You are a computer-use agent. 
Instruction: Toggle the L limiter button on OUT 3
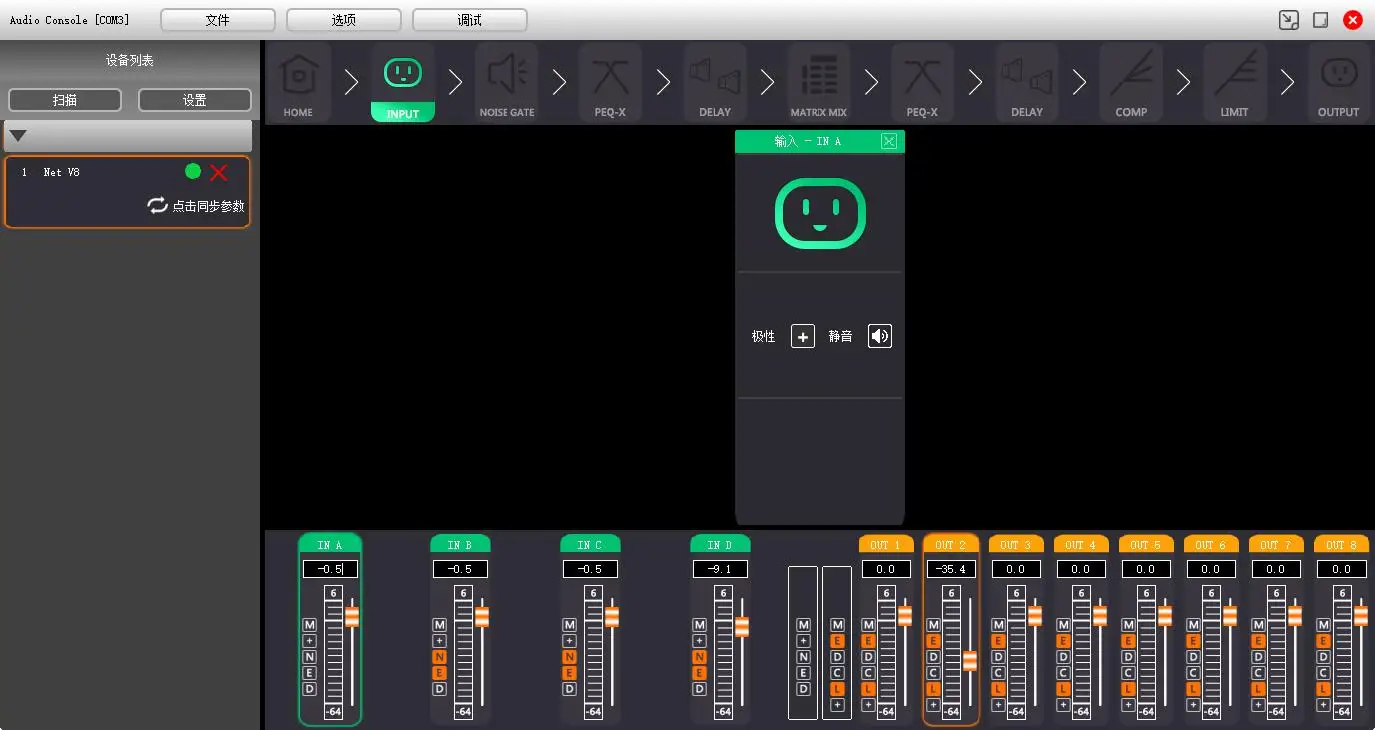[x=998, y=689]
